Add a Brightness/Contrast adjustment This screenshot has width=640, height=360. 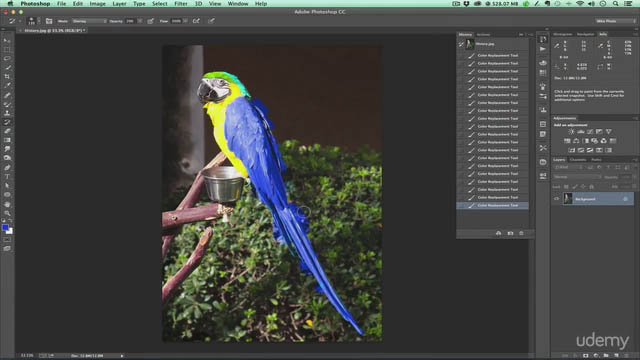[571, 131]
